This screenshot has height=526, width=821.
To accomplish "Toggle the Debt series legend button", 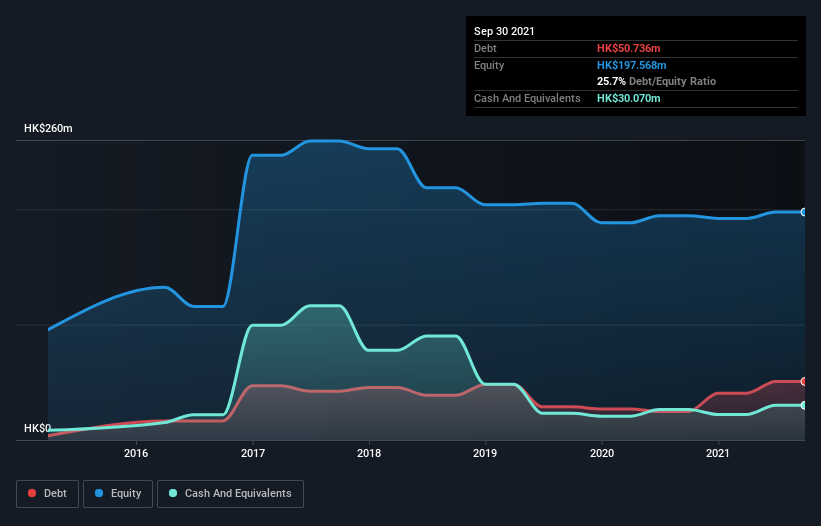I will coord(47,494).
